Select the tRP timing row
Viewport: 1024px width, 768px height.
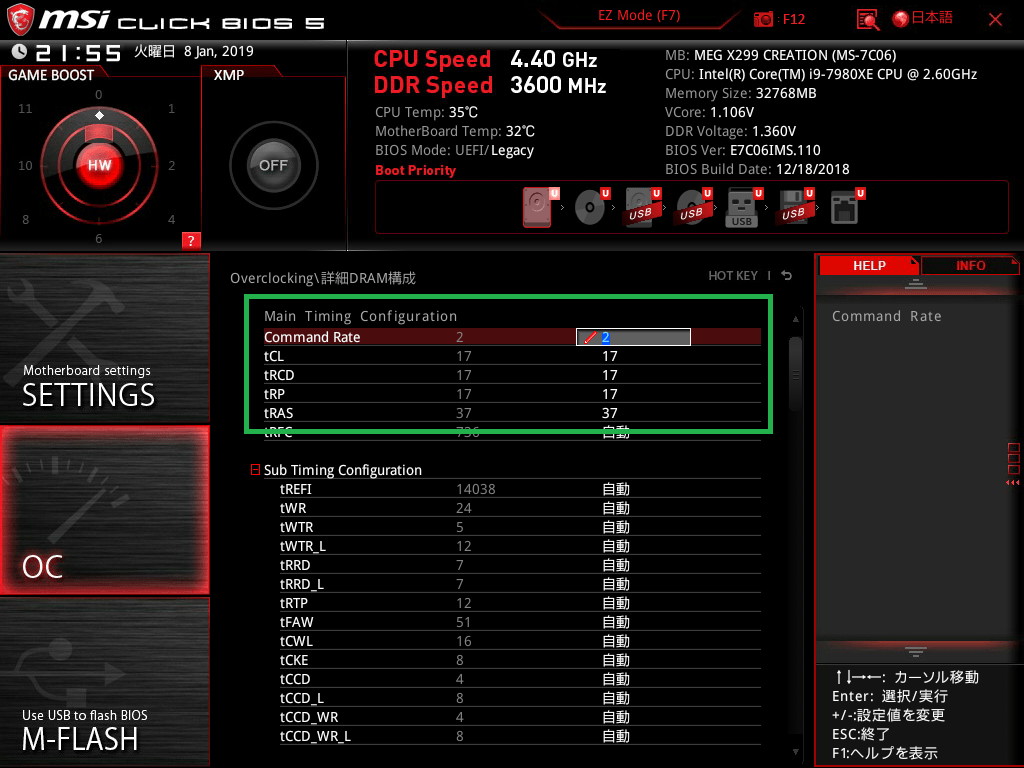pos(512,394)
